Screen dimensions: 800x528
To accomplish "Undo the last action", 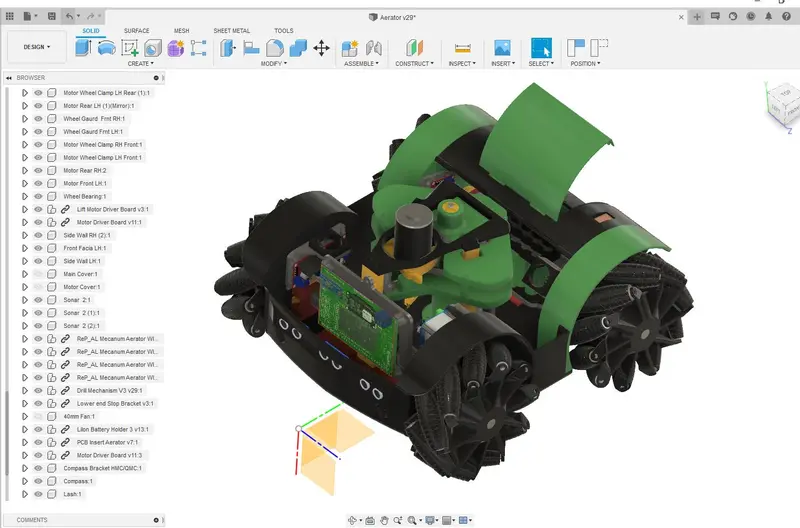I will coord(69,16).
